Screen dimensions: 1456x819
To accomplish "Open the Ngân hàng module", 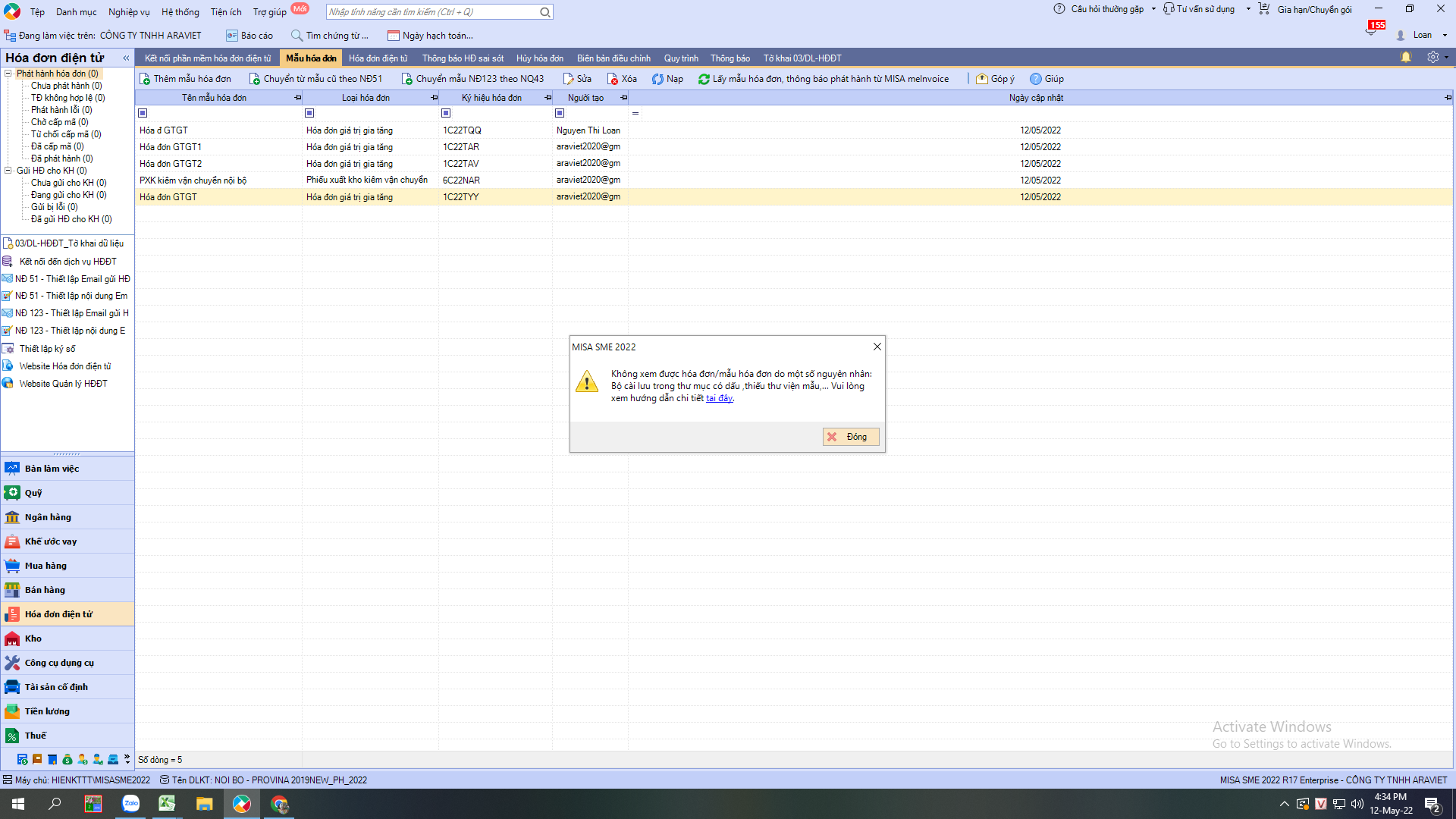I will click(67, 517).
